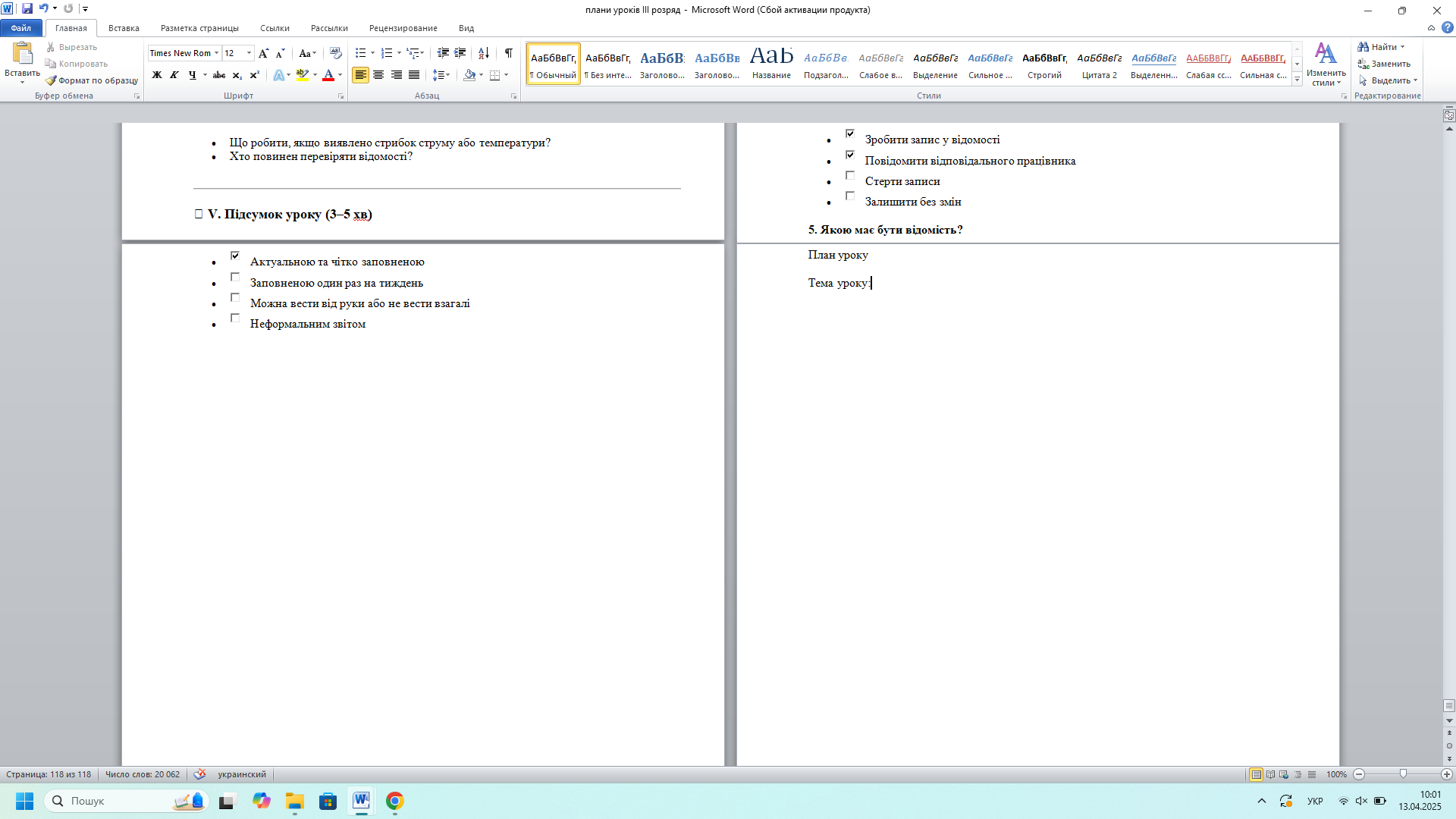1456x819 pixels.
Task: Check the 'Стерти записи' checkbox
Action: pos(850,176)
